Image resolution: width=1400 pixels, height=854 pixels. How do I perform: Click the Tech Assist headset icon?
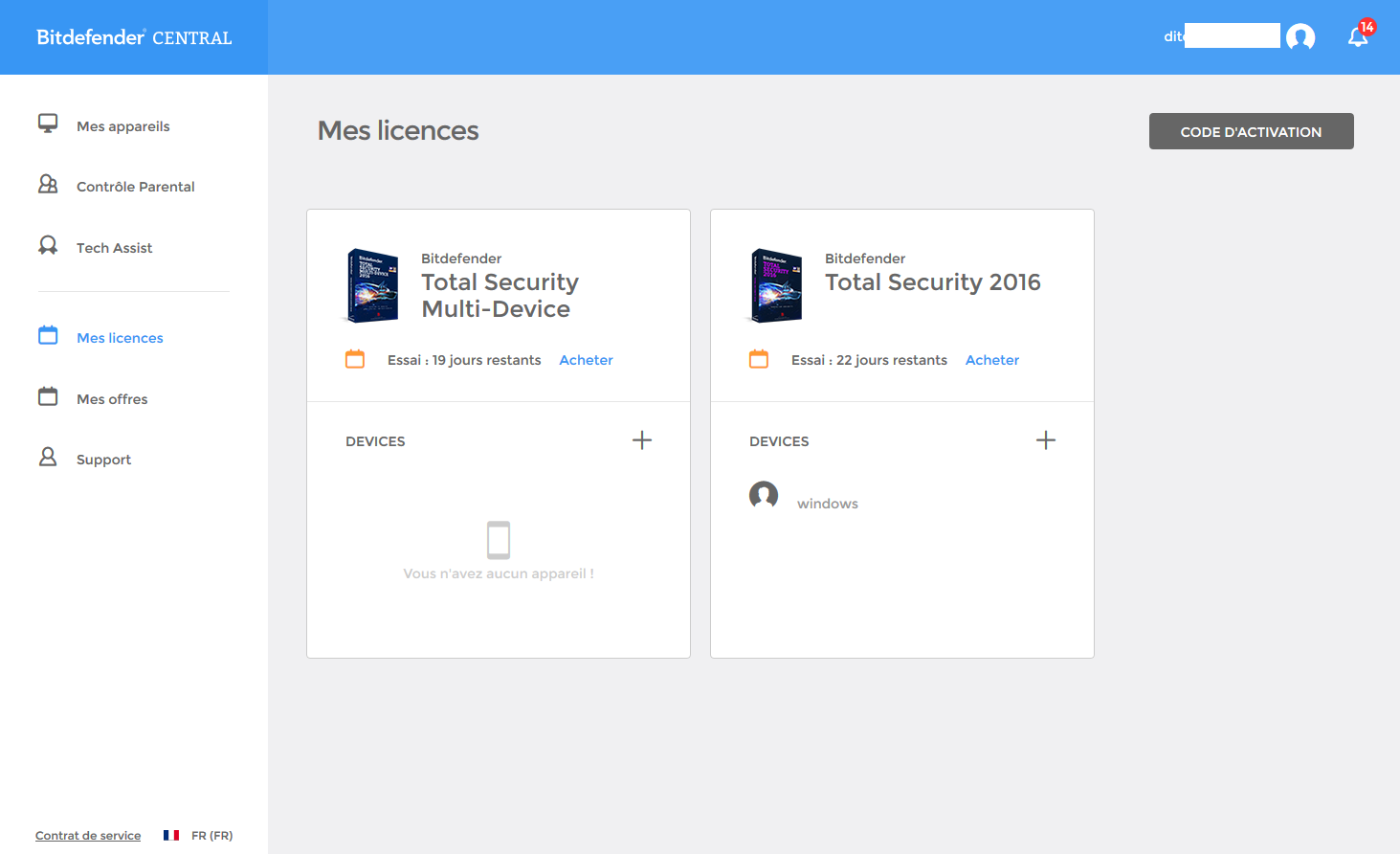pos(48,245)
